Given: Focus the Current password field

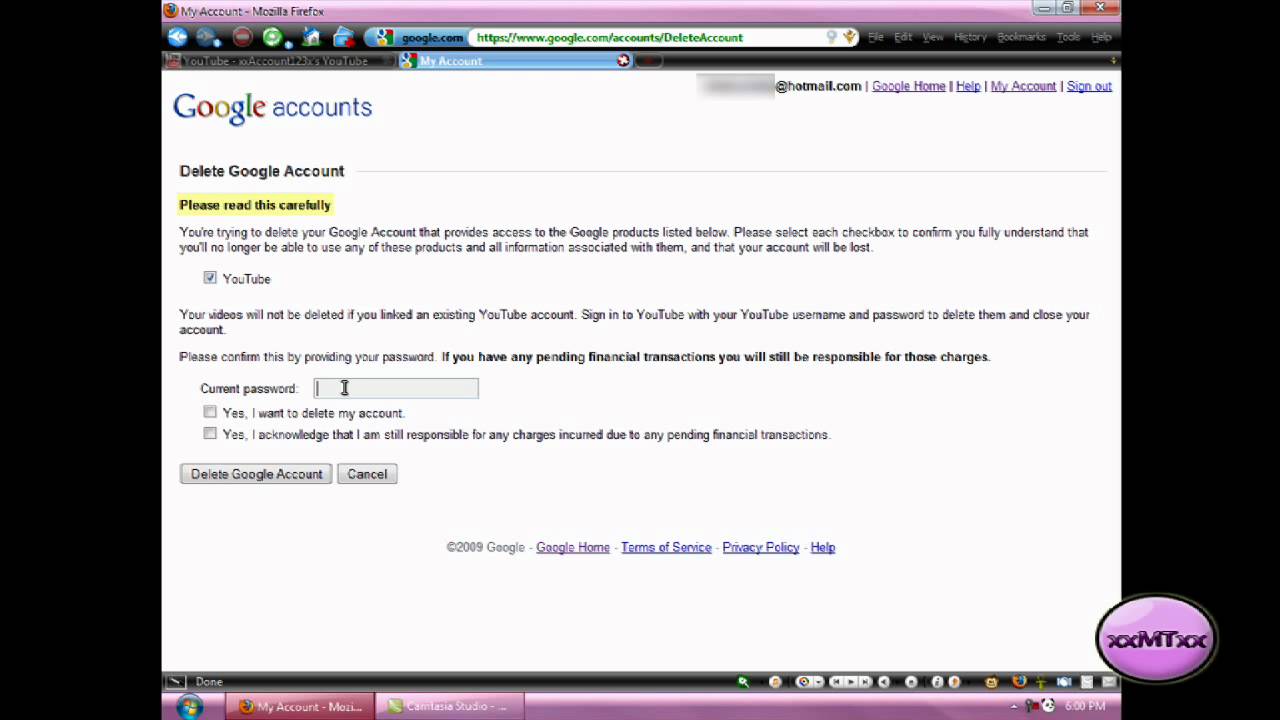Looking at the screenshot, I should coord(396,388).
